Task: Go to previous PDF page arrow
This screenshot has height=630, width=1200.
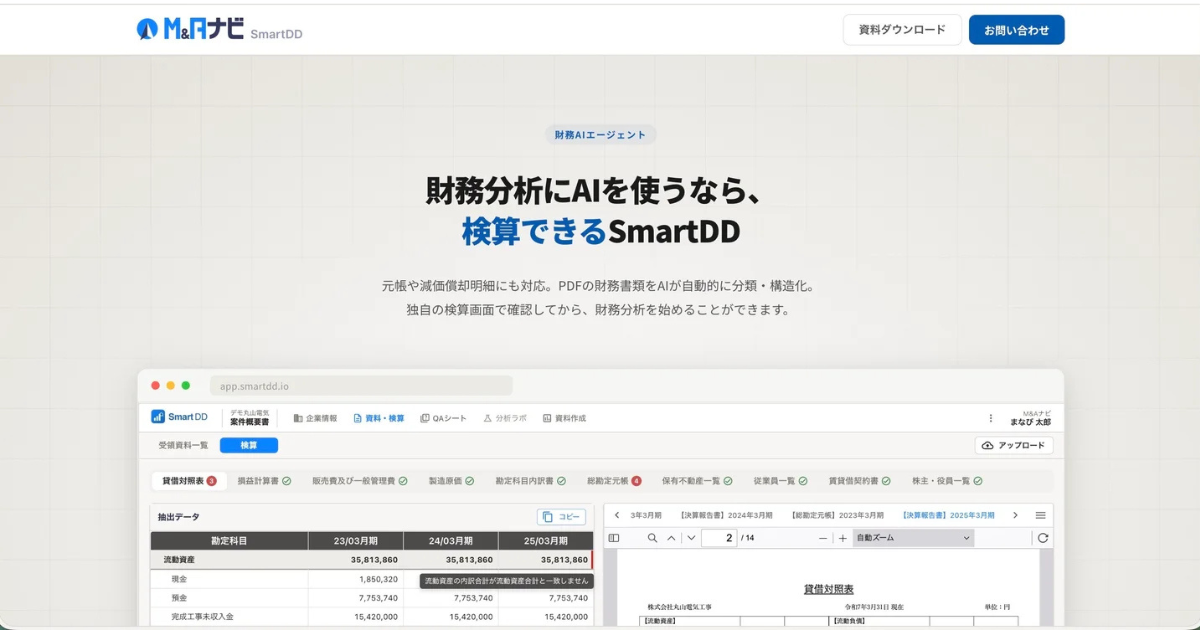Action: (671, 538)
